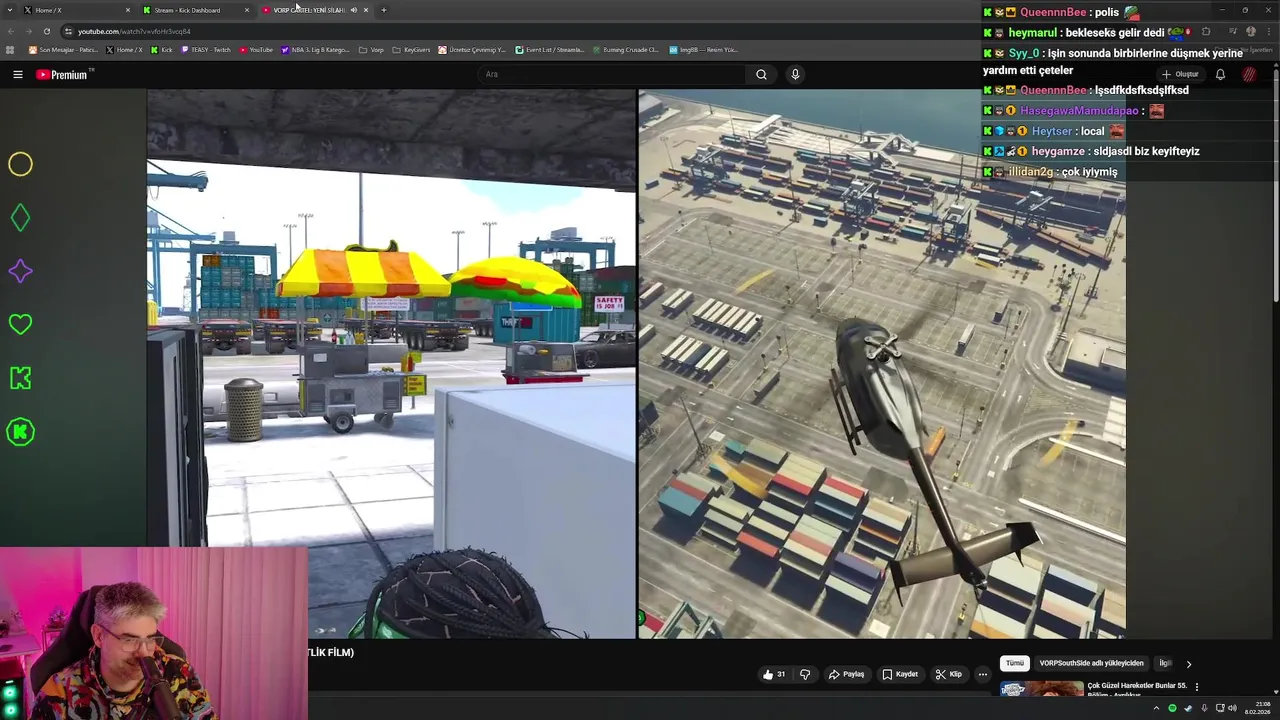This screenshot has width=1280, height=720.
Task: Open Chrome three-dot menu
Action: coord(1268,31)
